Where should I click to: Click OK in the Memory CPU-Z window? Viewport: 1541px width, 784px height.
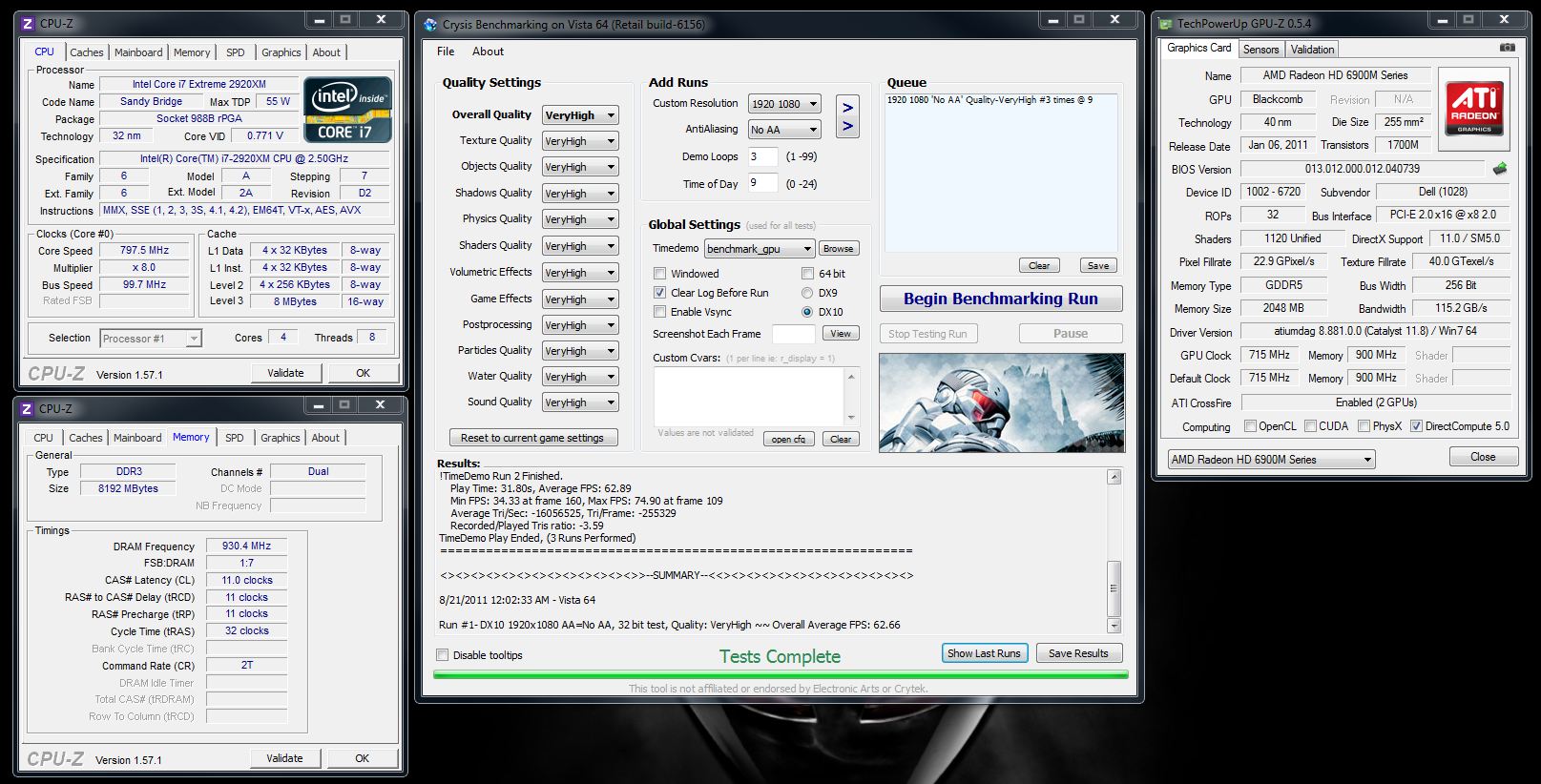coord(362,758)
